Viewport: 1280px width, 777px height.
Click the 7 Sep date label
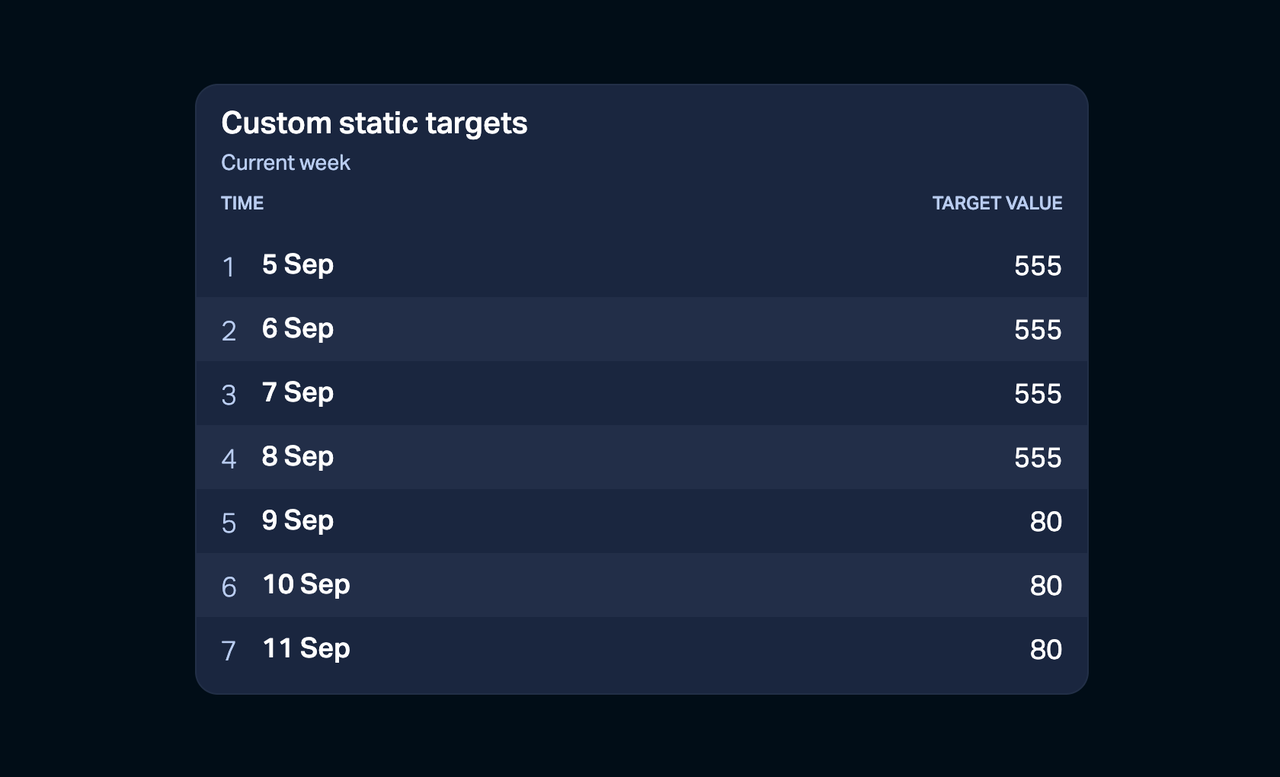(297, 393)
